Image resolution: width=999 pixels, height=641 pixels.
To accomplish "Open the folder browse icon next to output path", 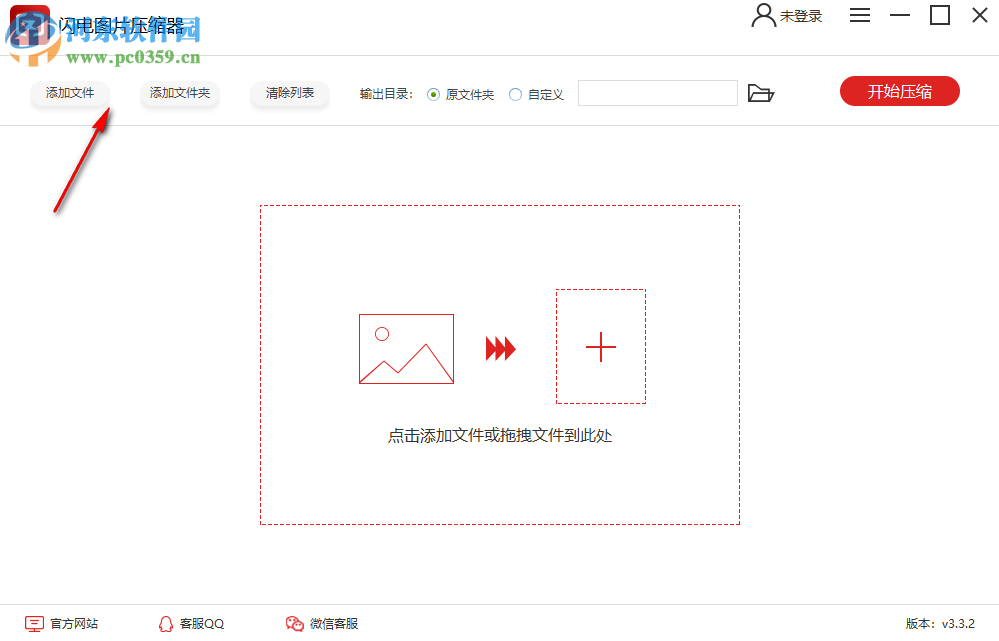I will (761, 92).
